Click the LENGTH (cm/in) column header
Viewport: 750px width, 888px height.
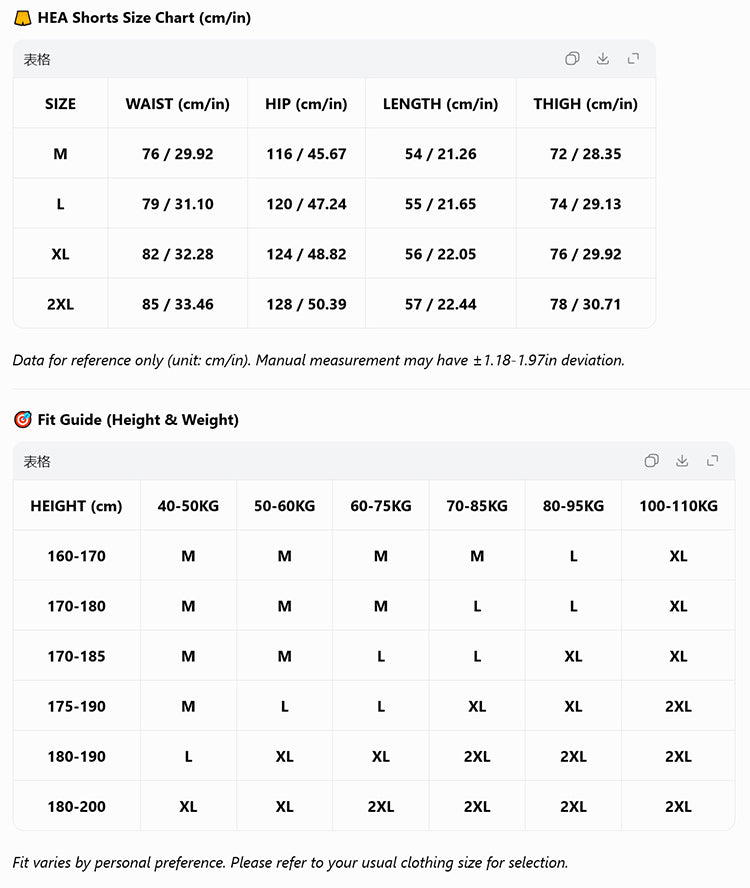click(x=440, y=104)
